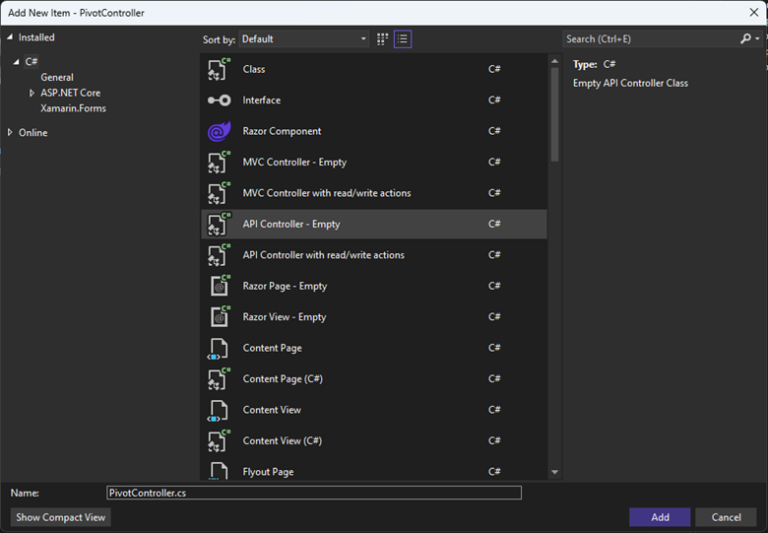Switch to list view layout
768x533 pixels.
pyautogui.click(x=402, y=39)
